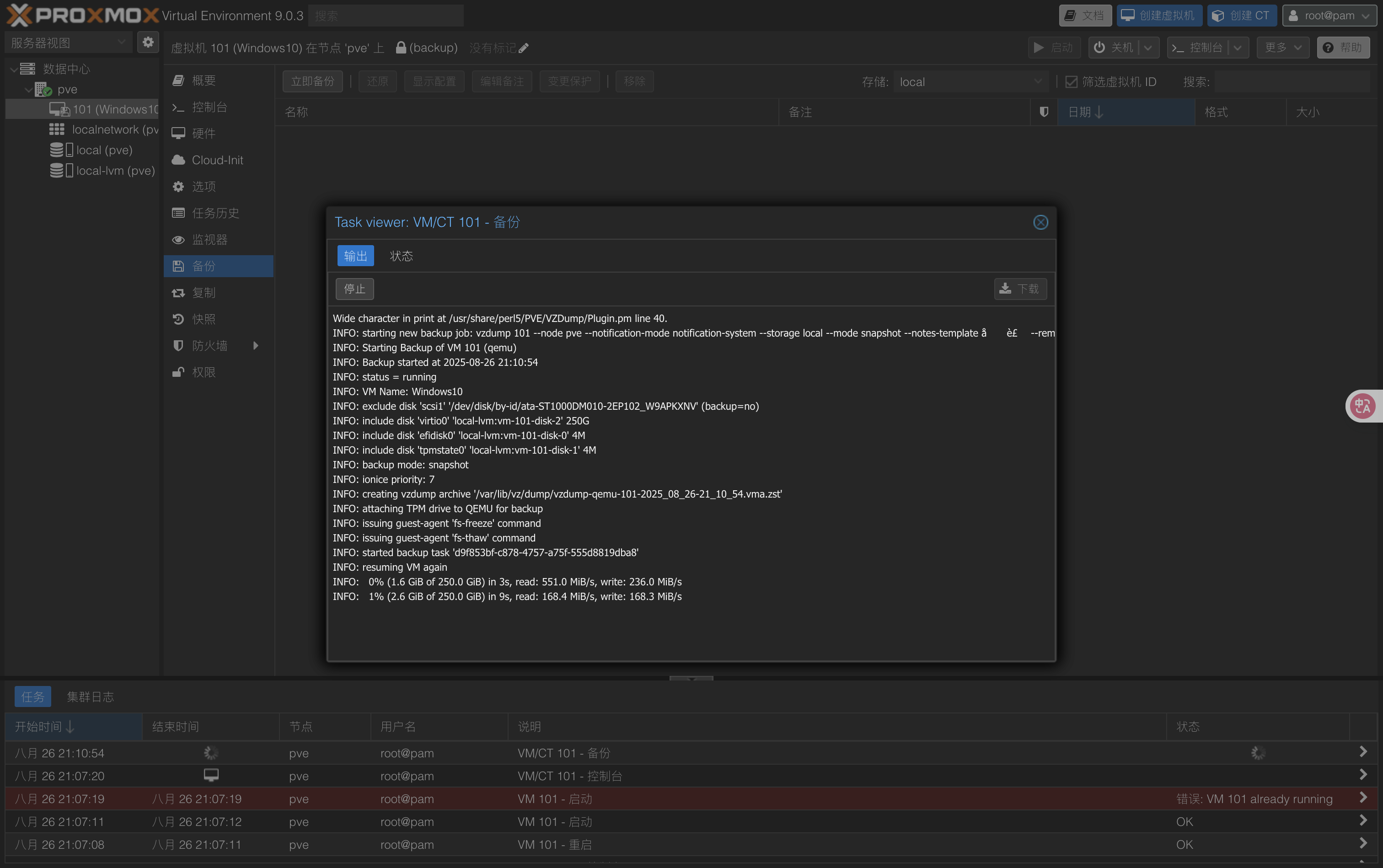Open 存储 storage combo box 'local'

[x=970, y=82]
